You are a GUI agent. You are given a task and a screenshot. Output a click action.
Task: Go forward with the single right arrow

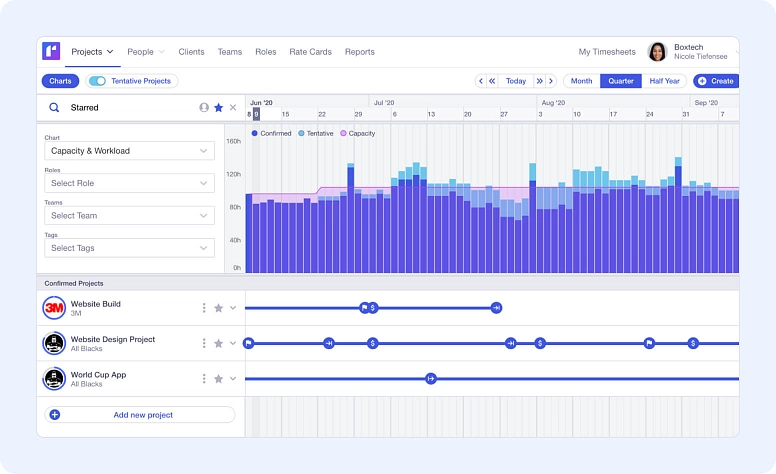click(551, 81)
